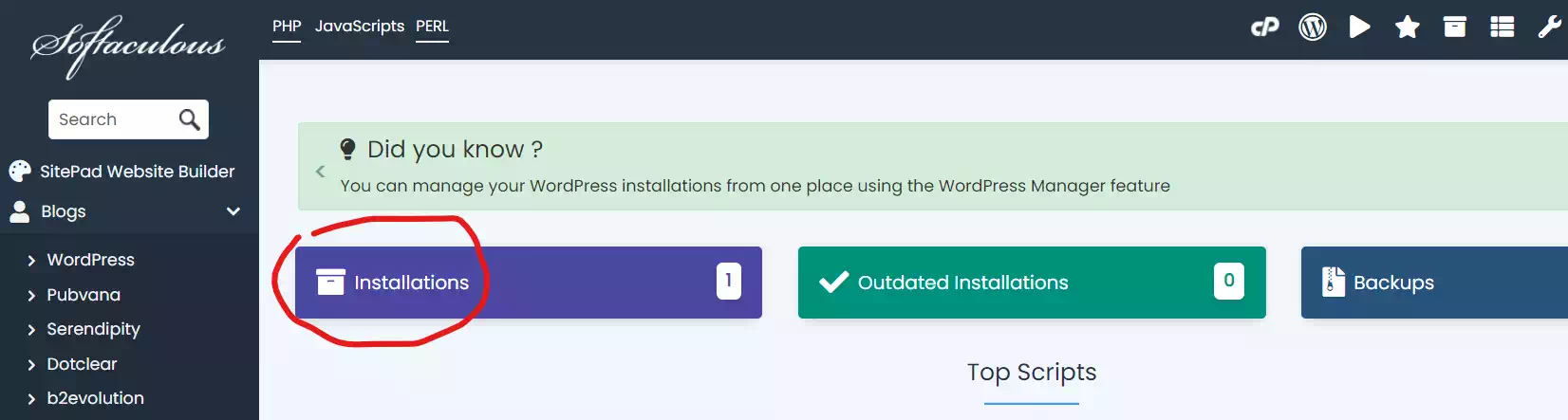
Task: Expand the Dotclear tree arrow
Action: 31,365
